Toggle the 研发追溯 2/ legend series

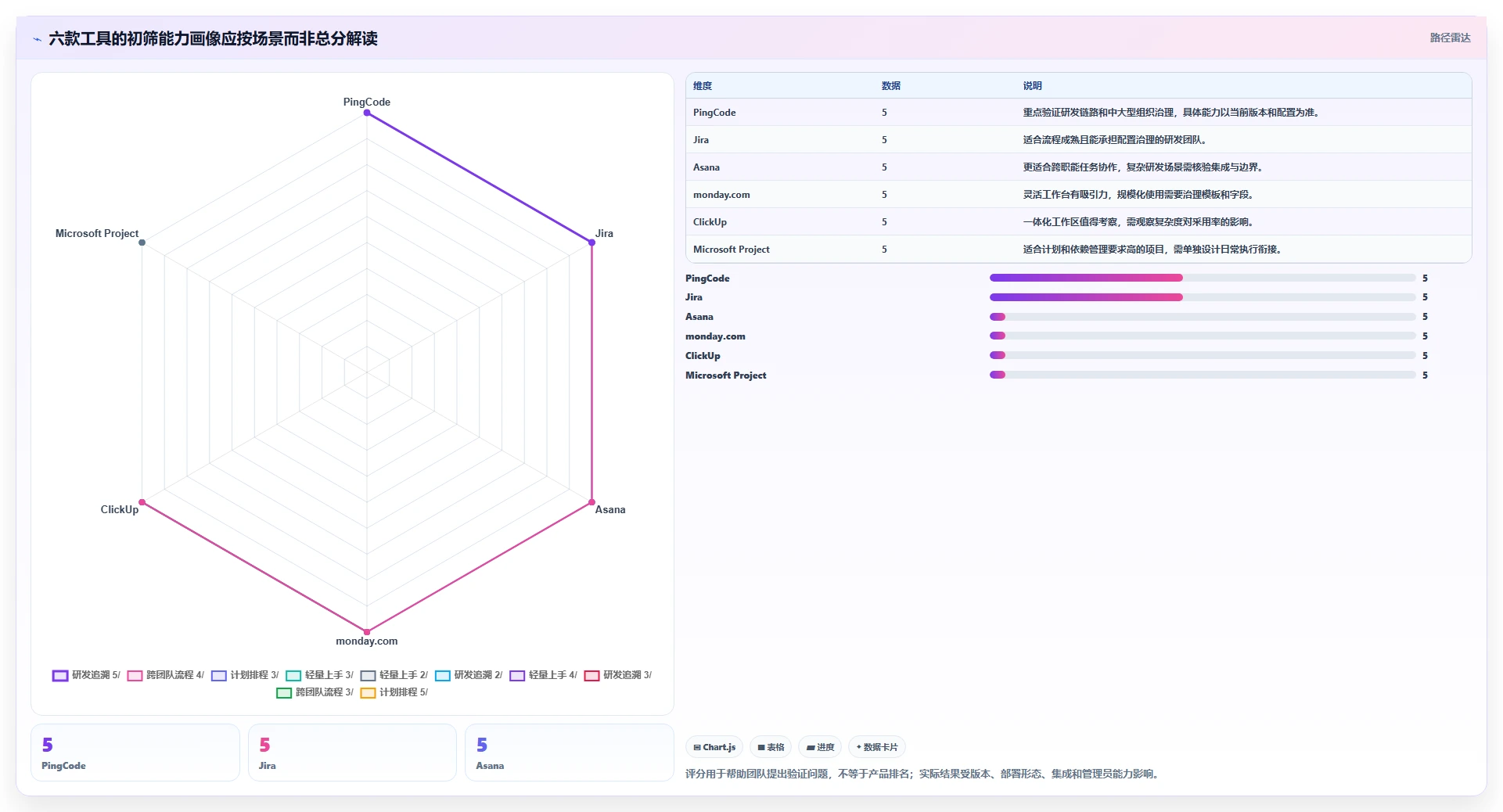[x=469, y=675]
